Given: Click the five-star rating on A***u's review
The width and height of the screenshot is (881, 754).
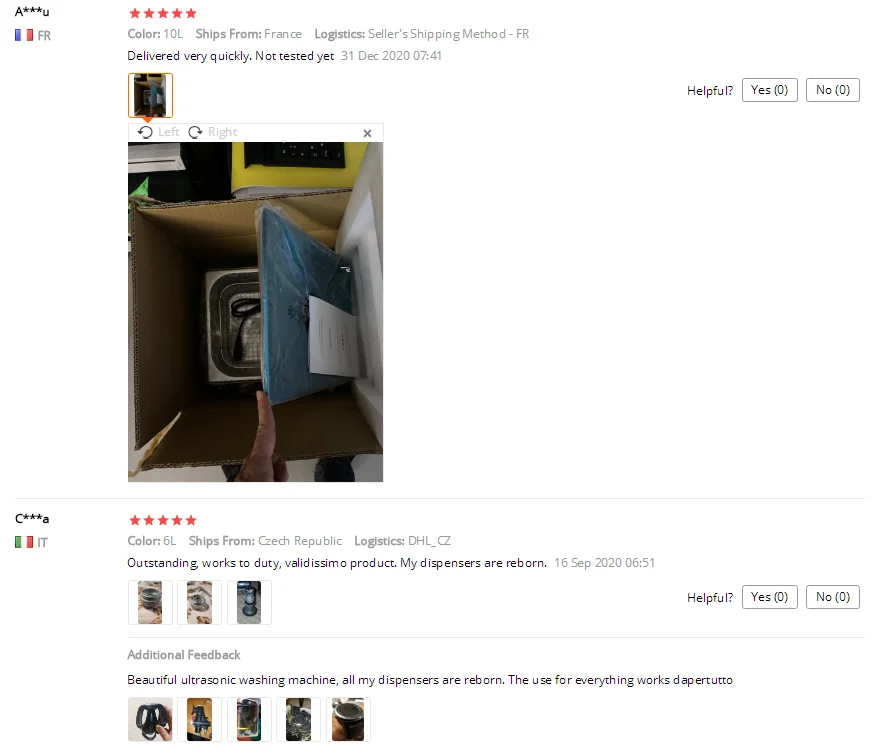Looking at the screenshot, I should click(163, 13).
